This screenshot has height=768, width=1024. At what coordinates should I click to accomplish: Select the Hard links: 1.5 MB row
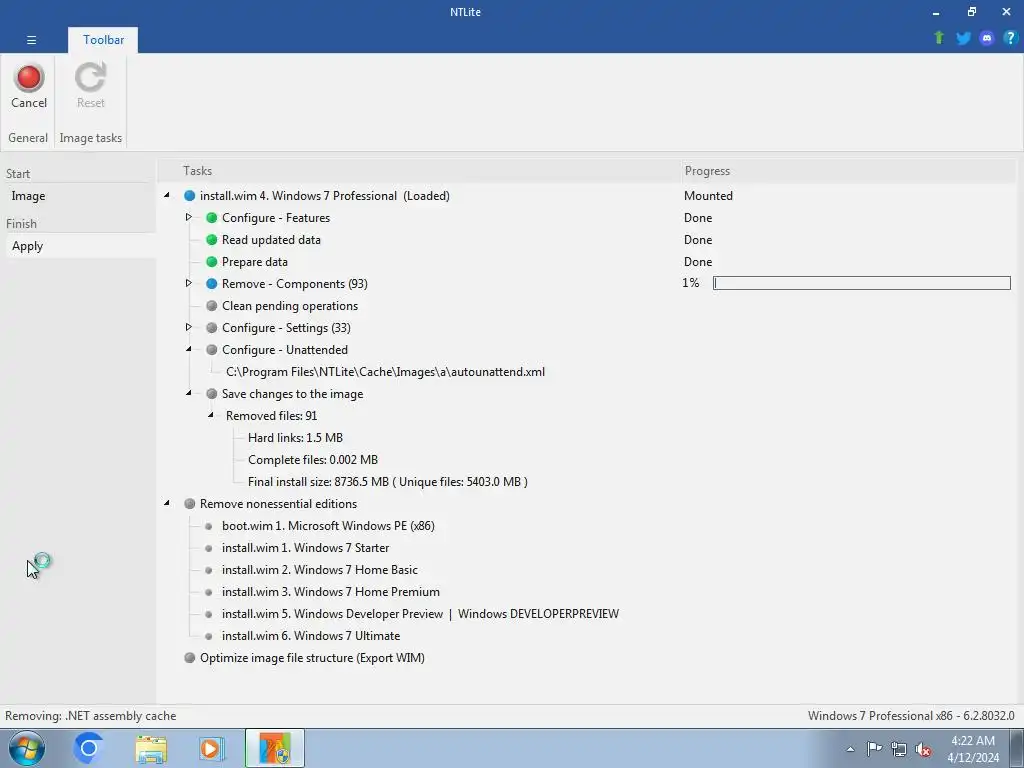click(295, 438)
